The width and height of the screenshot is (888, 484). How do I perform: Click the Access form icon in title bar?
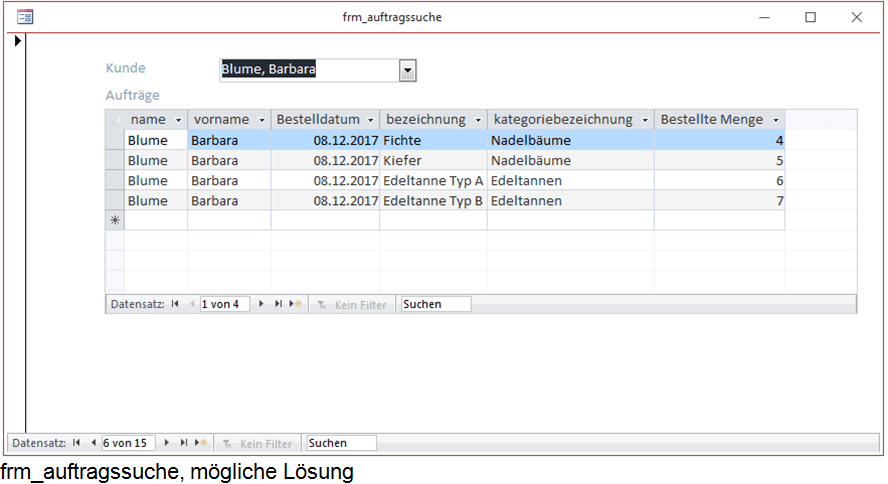coord(25,17)
